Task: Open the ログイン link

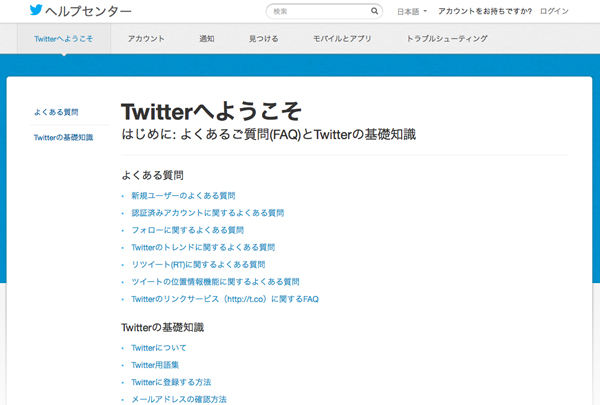Action: click(x=554, y=12)
